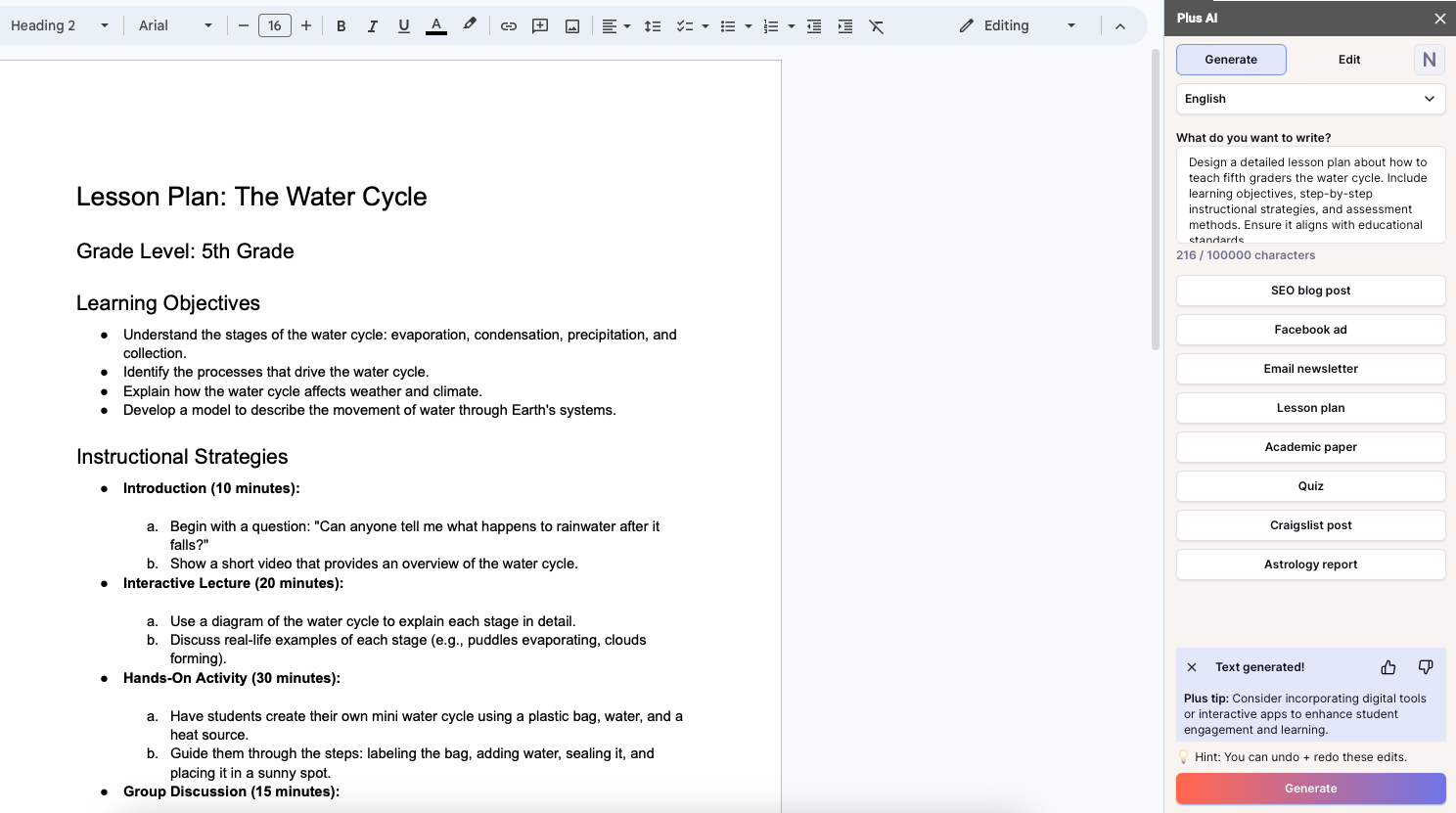This screenshot has width=1456, height=813.
Task: Open the Editing mode dropdown
Action: click(1018, 26)
